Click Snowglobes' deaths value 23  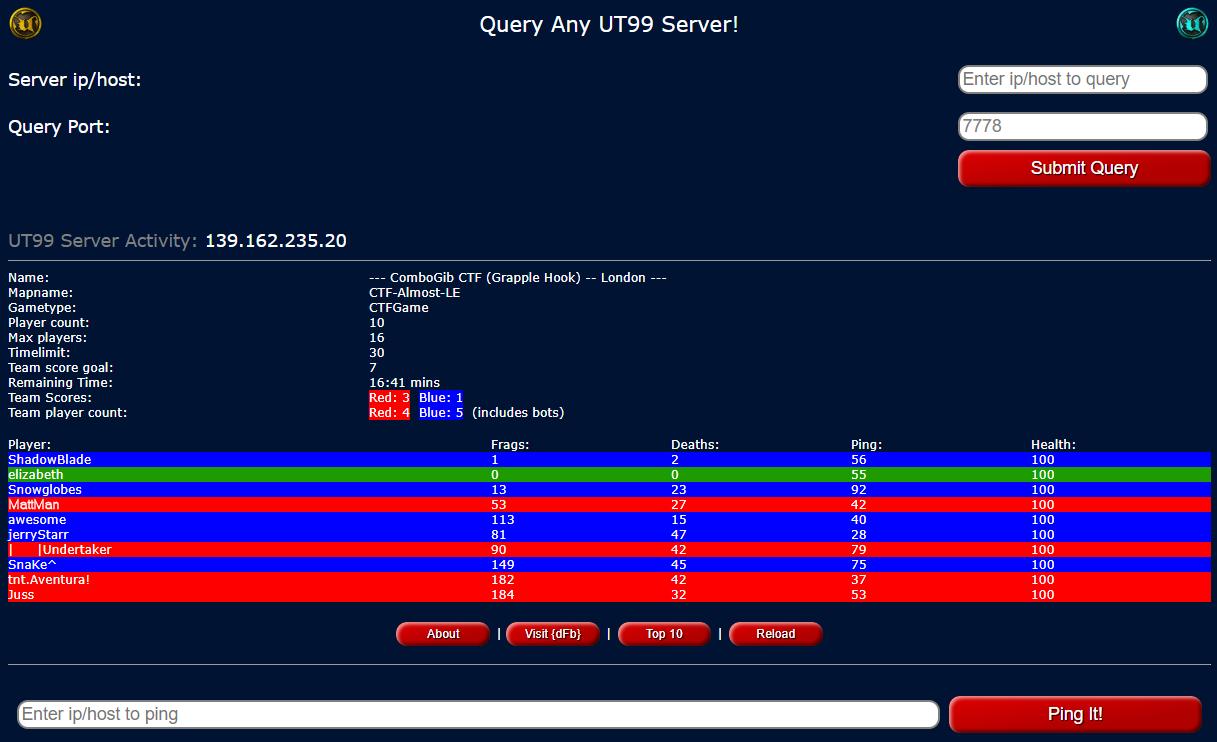coord(679,490)
